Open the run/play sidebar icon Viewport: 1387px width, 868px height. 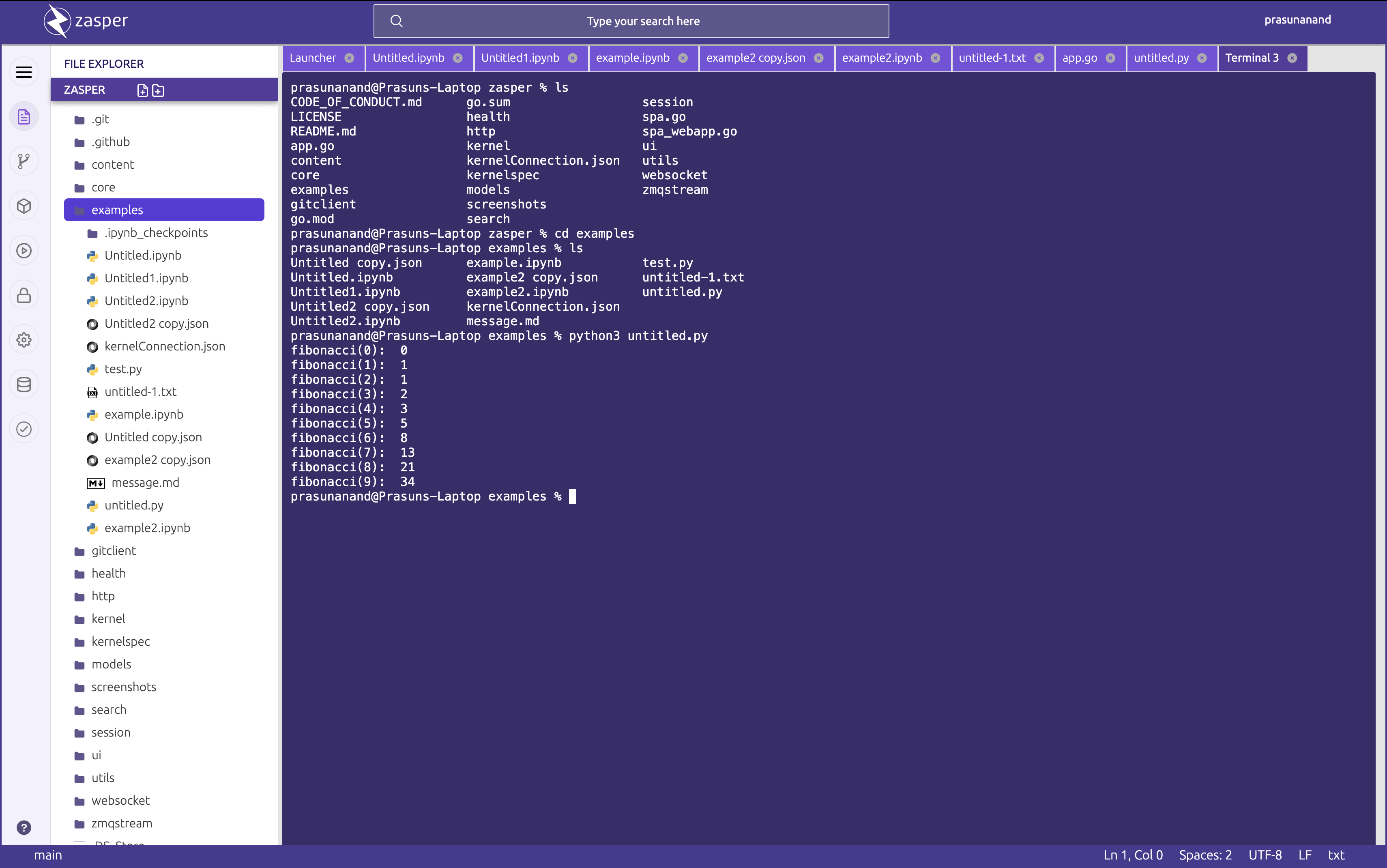tap(24, 250)
